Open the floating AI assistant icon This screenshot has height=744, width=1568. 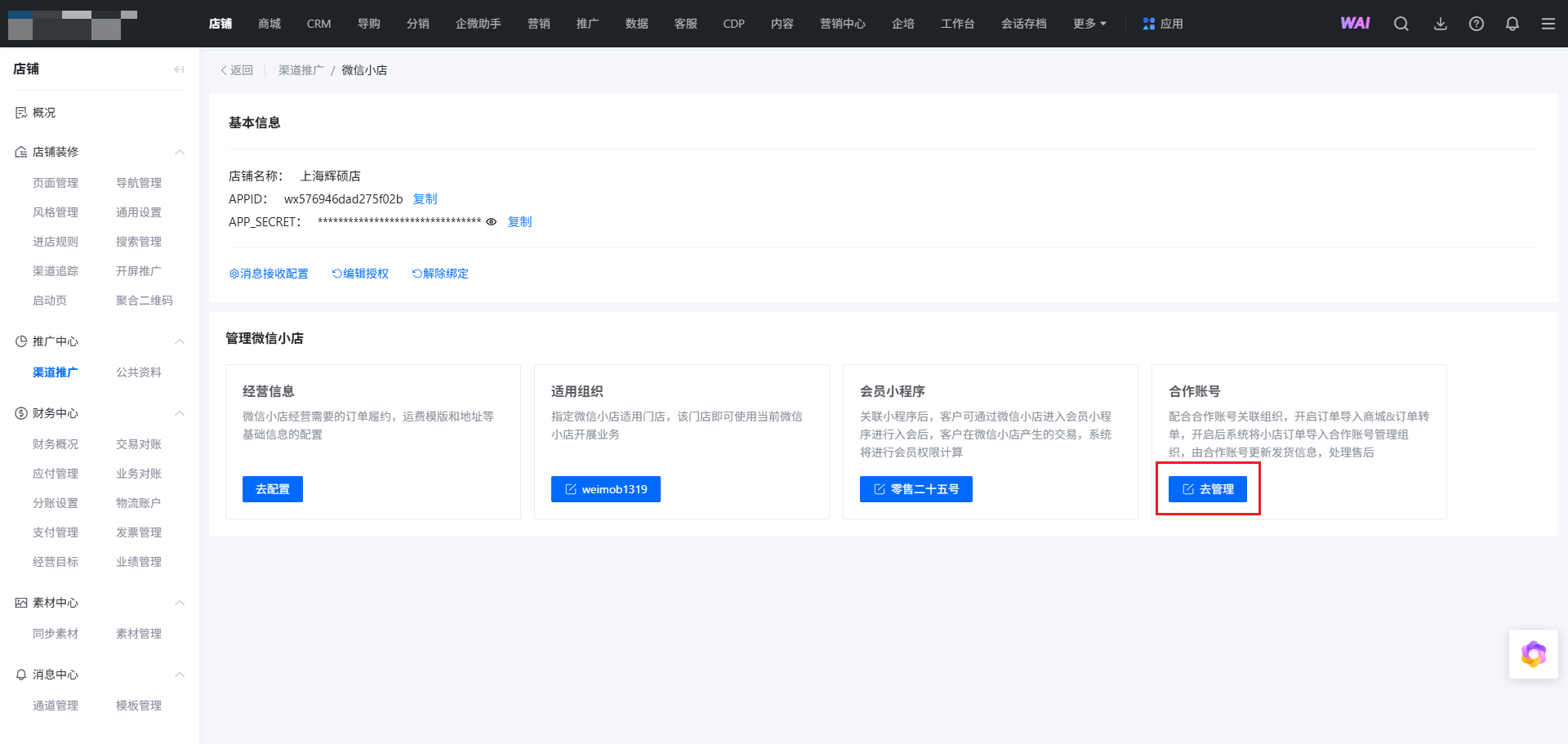pos(1533,654)
